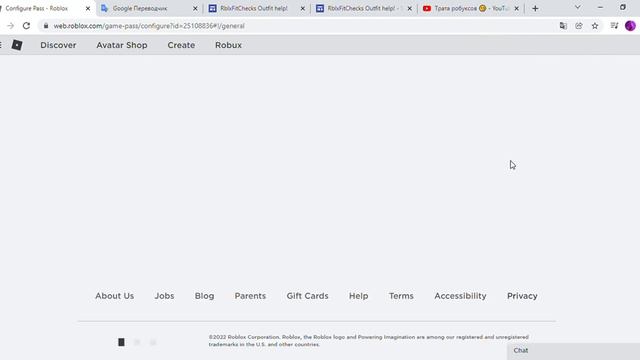Switch to the YouTube Трата робуксов tab
Image resolution: width=640 pixels, height=360 pixels.
coord(471,8)
